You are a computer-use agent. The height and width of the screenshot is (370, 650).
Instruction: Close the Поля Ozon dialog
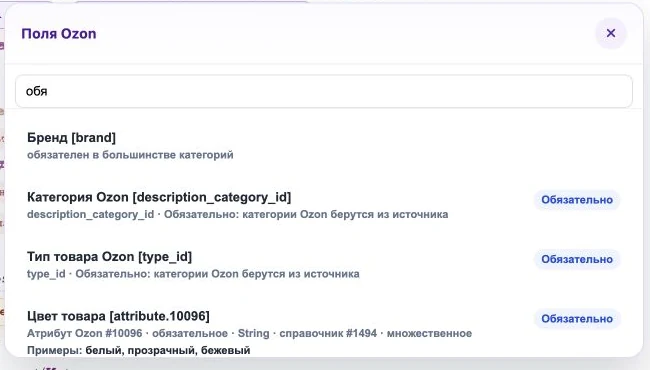click(x=611, y=33)
